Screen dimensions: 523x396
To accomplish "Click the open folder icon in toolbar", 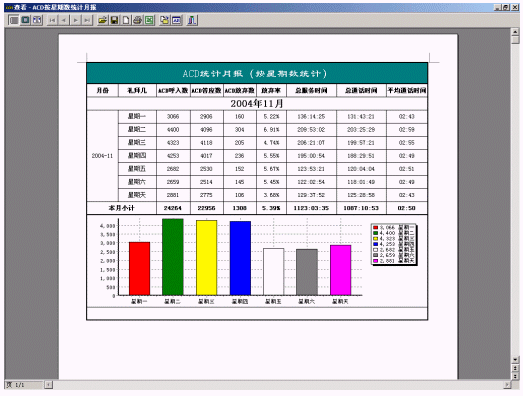I will 103,20.
